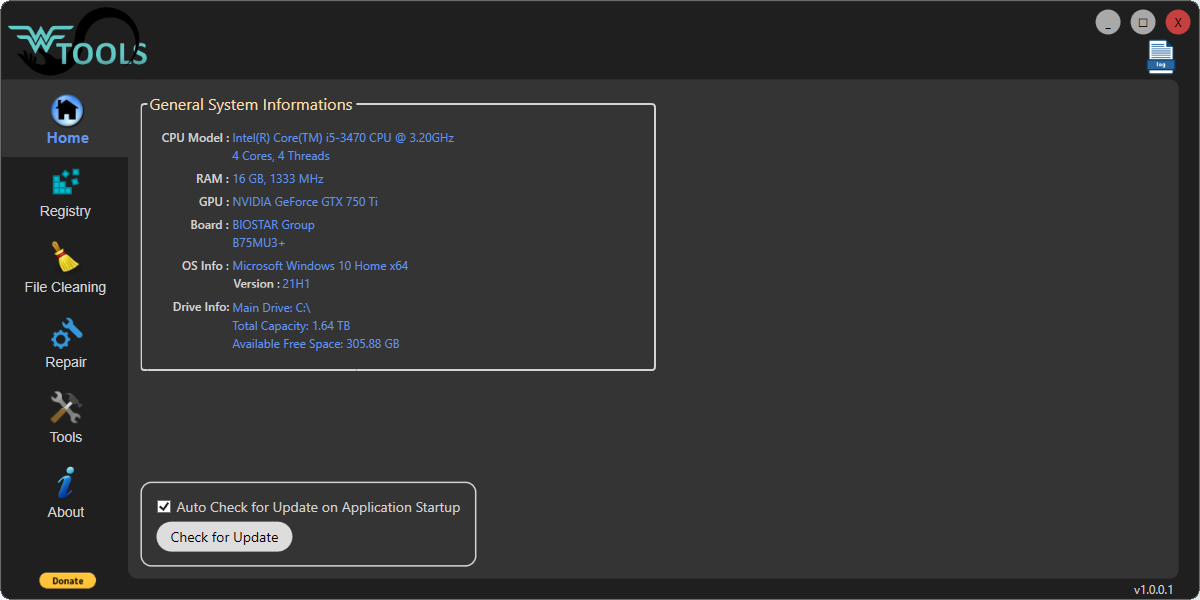This screenshot has height=600, width=1200.
Task: Click the 'Drive Info:' label
Action: 201,307
